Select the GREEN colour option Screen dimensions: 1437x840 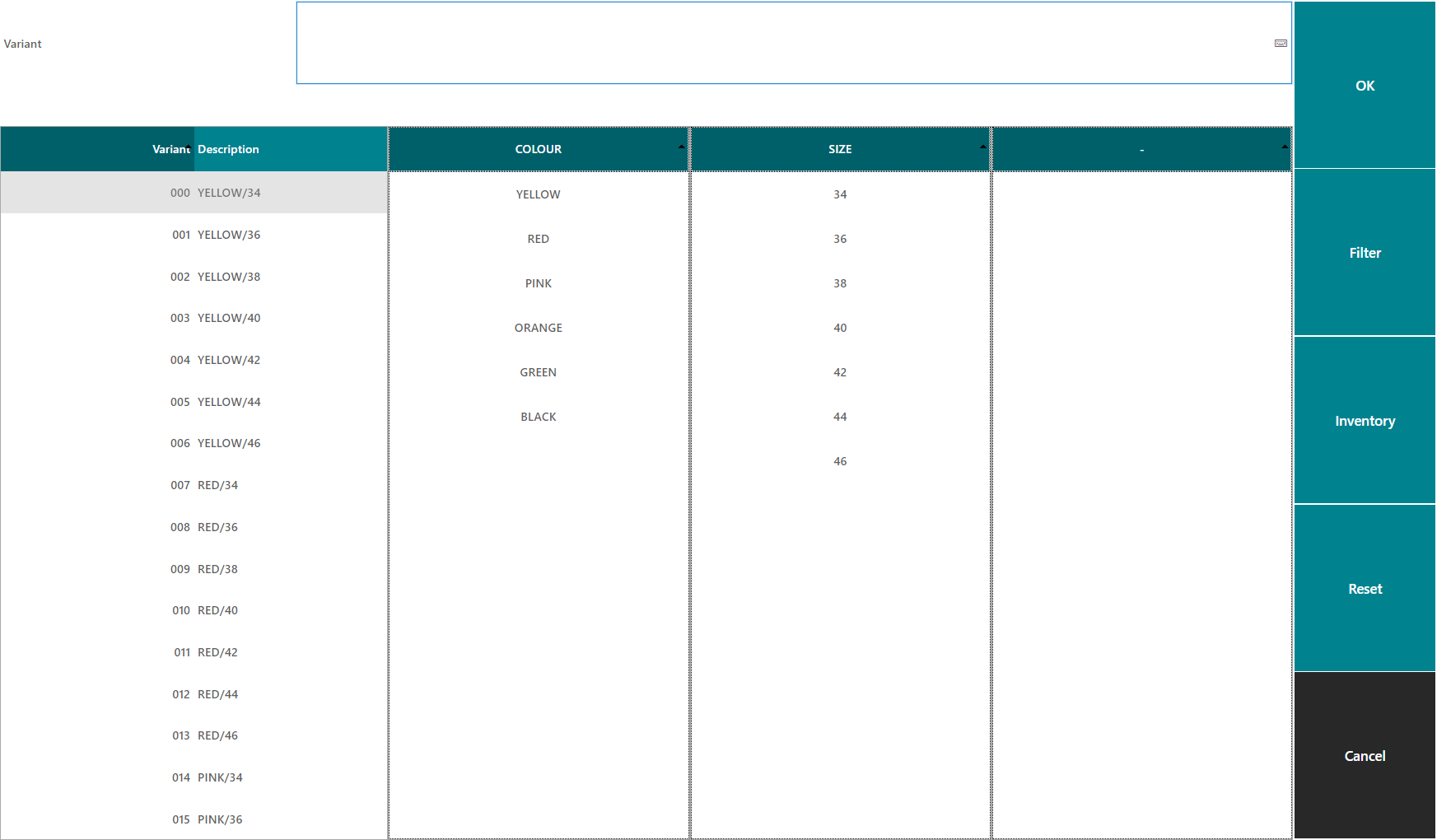[539, 372]
